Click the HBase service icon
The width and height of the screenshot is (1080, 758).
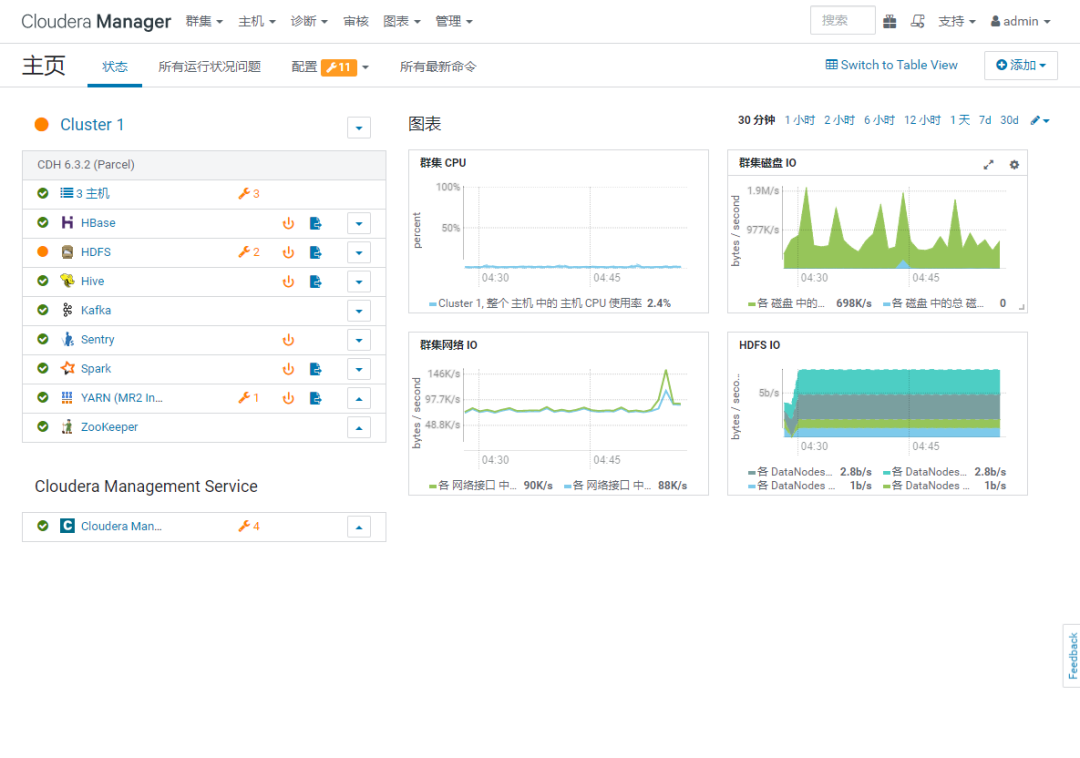click(x=67, y=222)
